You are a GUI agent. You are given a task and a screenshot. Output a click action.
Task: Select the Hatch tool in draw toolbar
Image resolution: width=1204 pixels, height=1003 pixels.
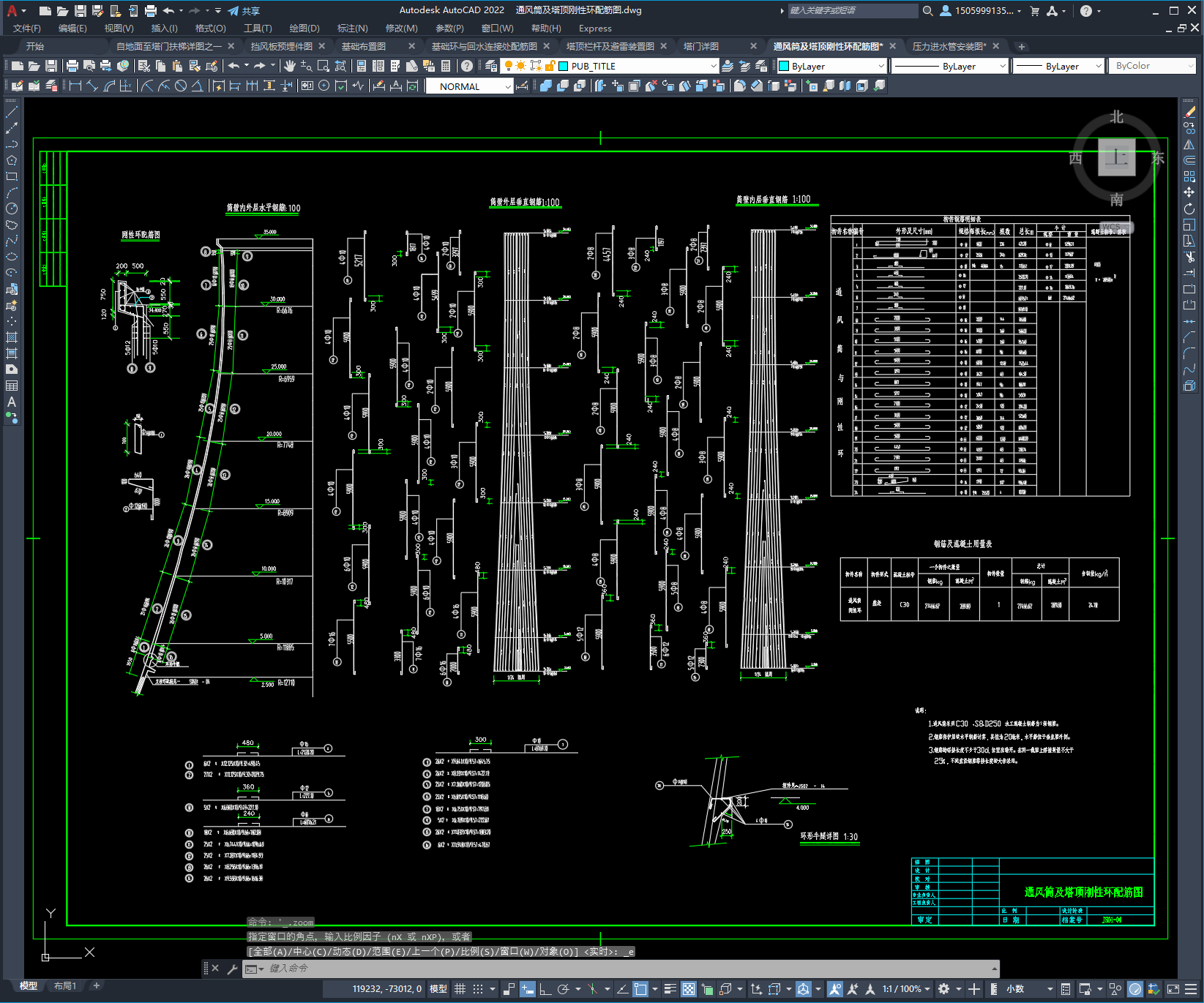[x=12, y=337]
